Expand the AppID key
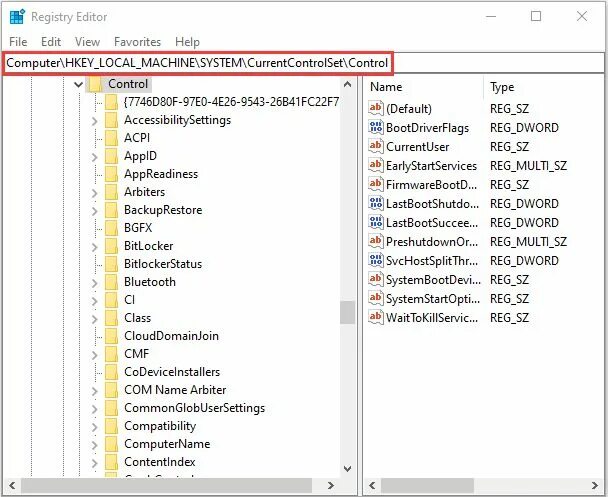608x497 pixels. (95, 157)
